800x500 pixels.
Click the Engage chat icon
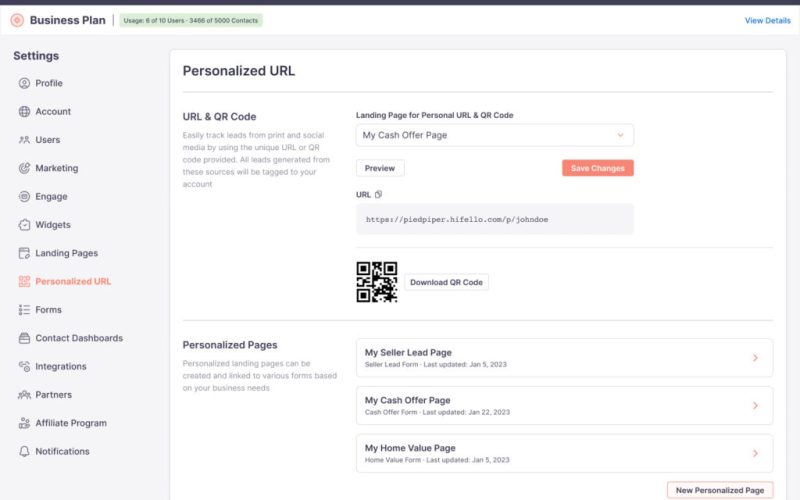click(x=24, y=197)
